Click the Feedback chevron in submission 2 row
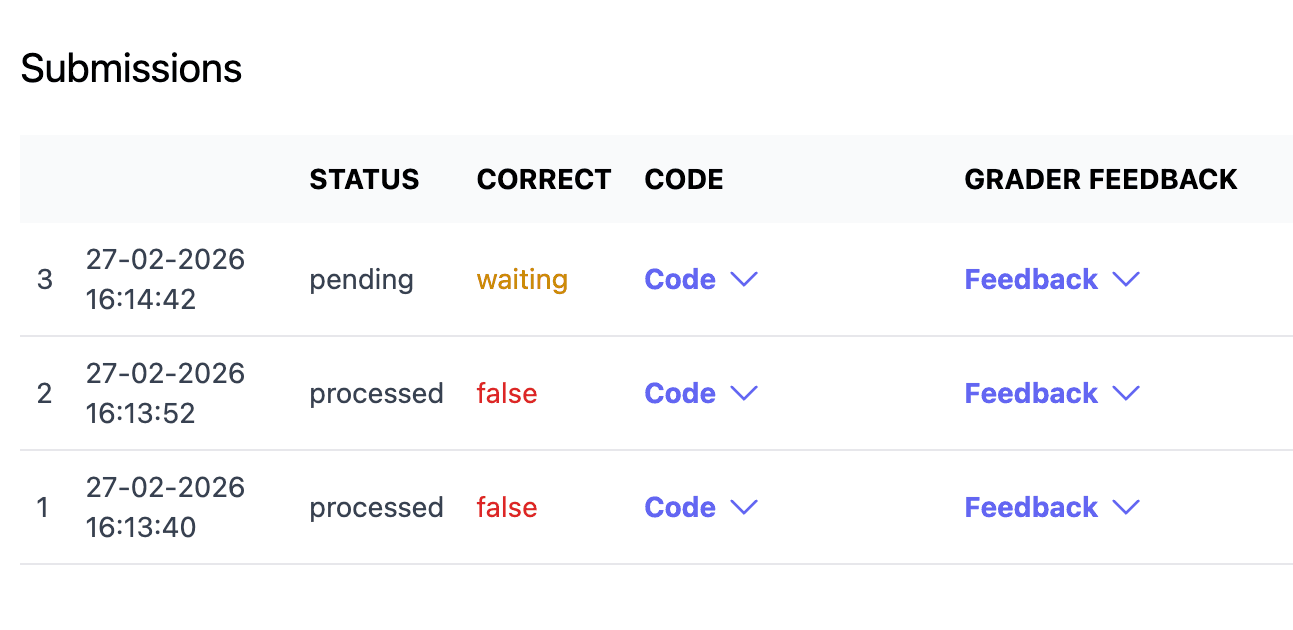1293x630 pixels. point(1126,394)
